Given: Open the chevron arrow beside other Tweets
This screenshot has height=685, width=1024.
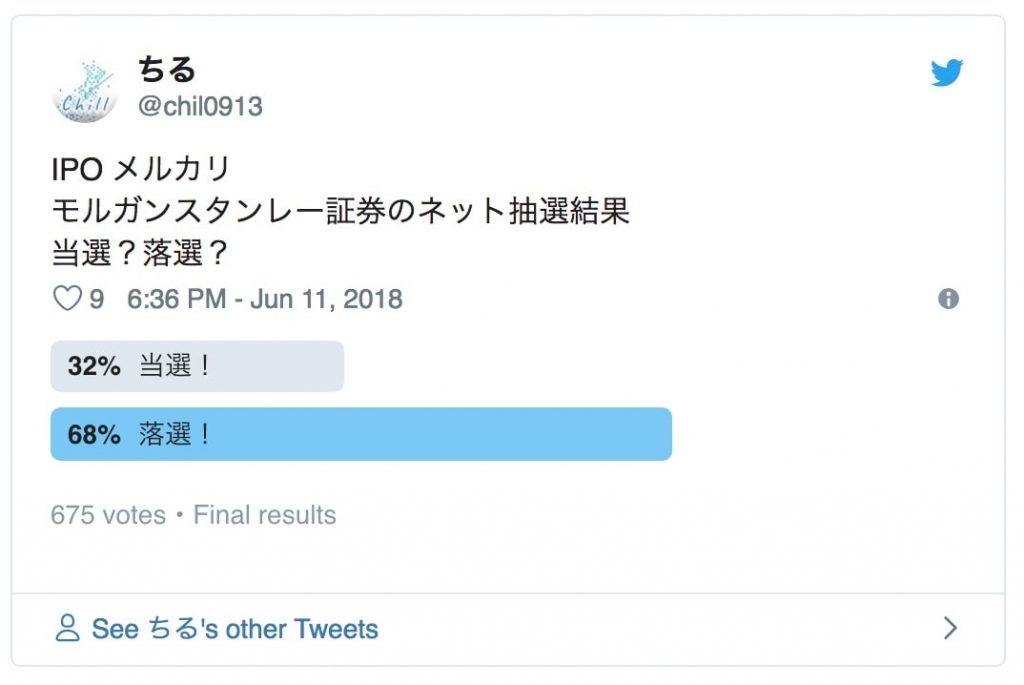Looking at the screenshot, I should point(950,628).
